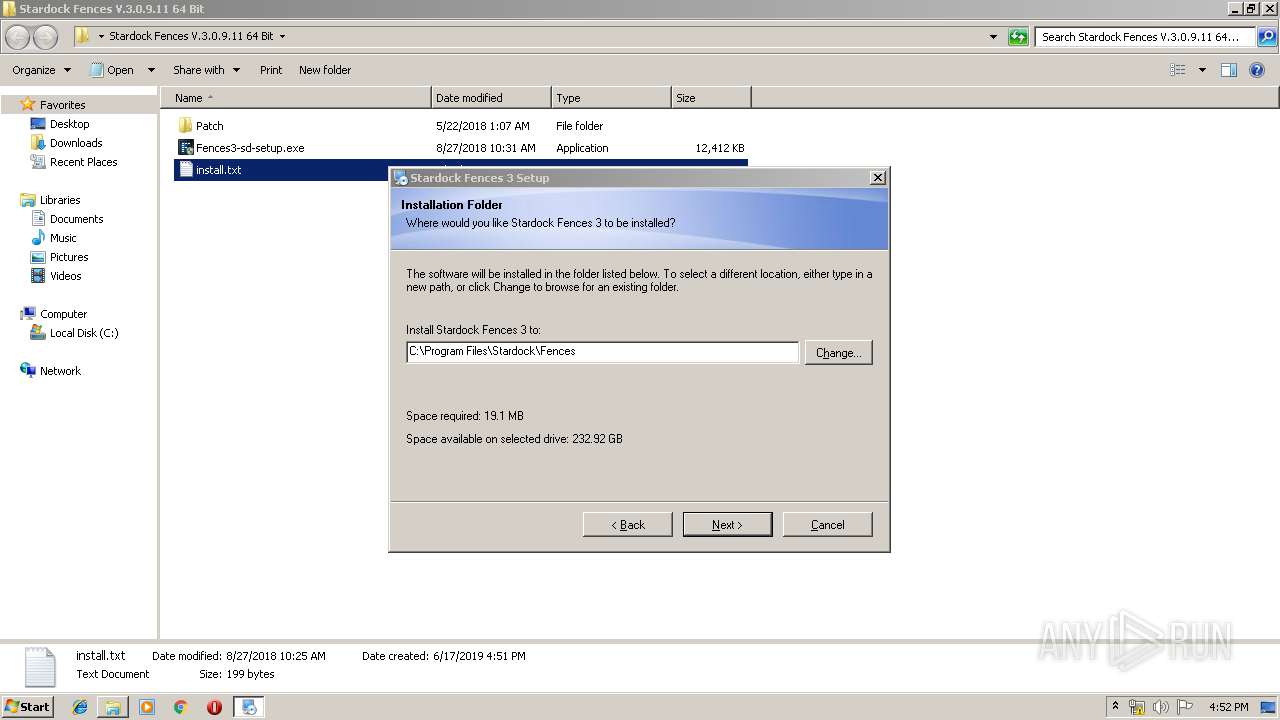The width and height of the screenshot is (1280, 720).
Task: Open the Videos library
Action: point(65,276)
